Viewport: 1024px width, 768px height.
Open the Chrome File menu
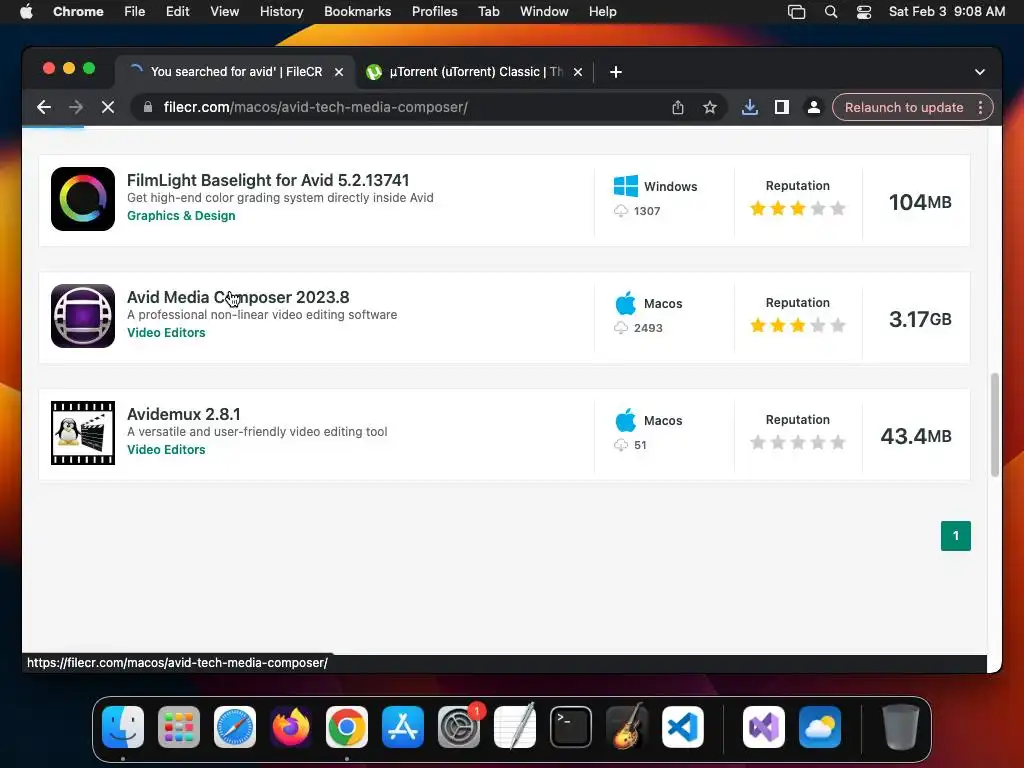click(135, 12)
